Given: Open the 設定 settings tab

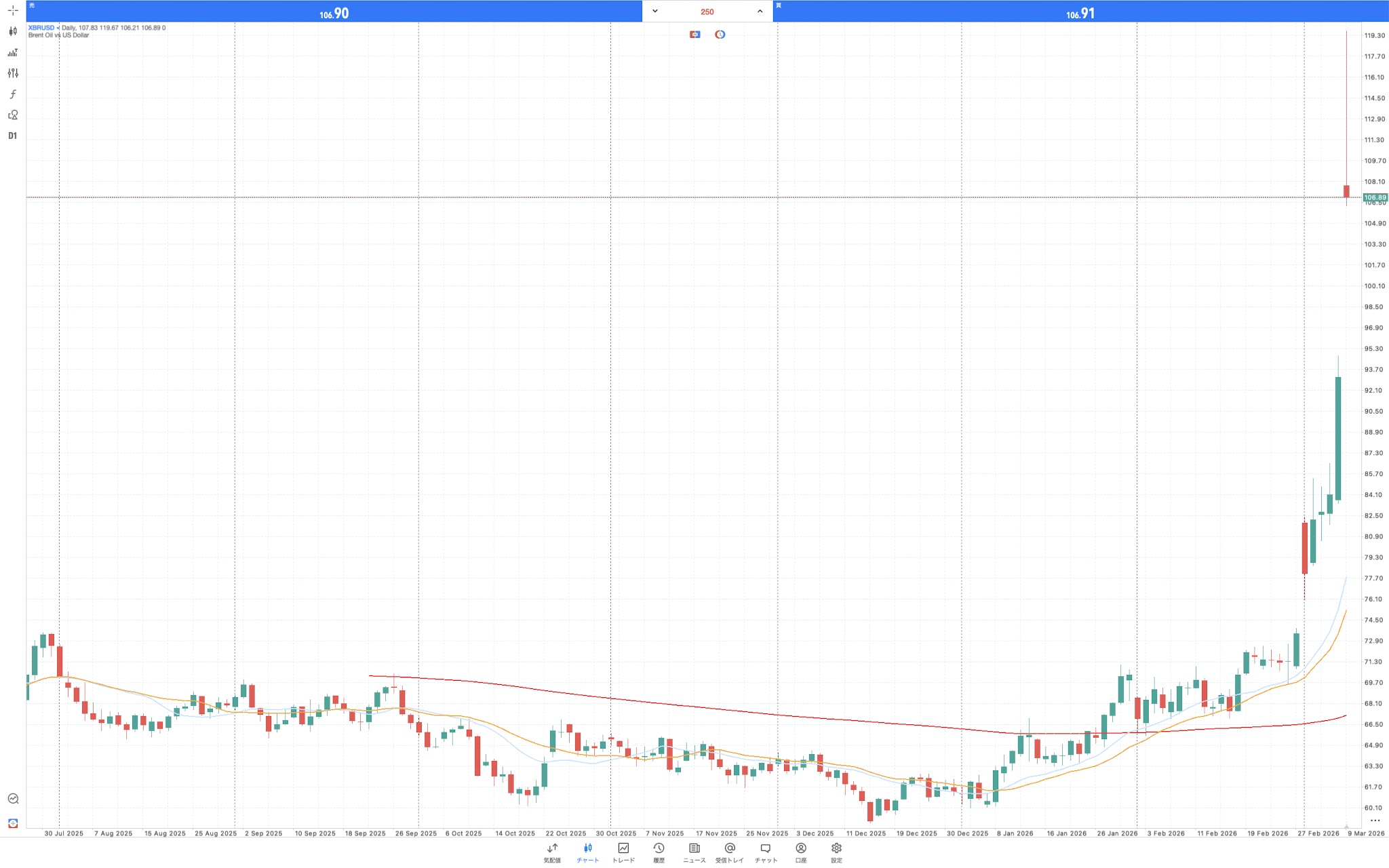Looking at the screenshot, I should (836, 852).
